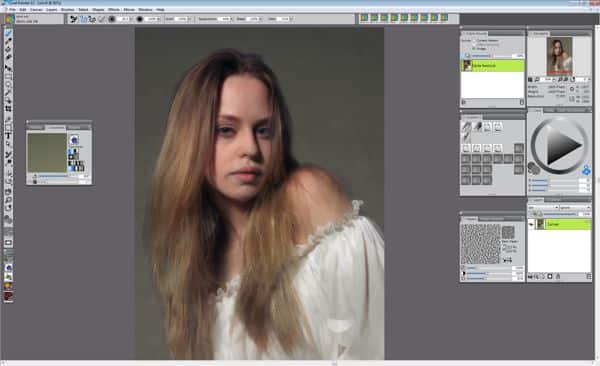Screen dimensions: 600x366
Task: Click the Reset Tool icon on the property bar
Action: click(x=74, y=19)
